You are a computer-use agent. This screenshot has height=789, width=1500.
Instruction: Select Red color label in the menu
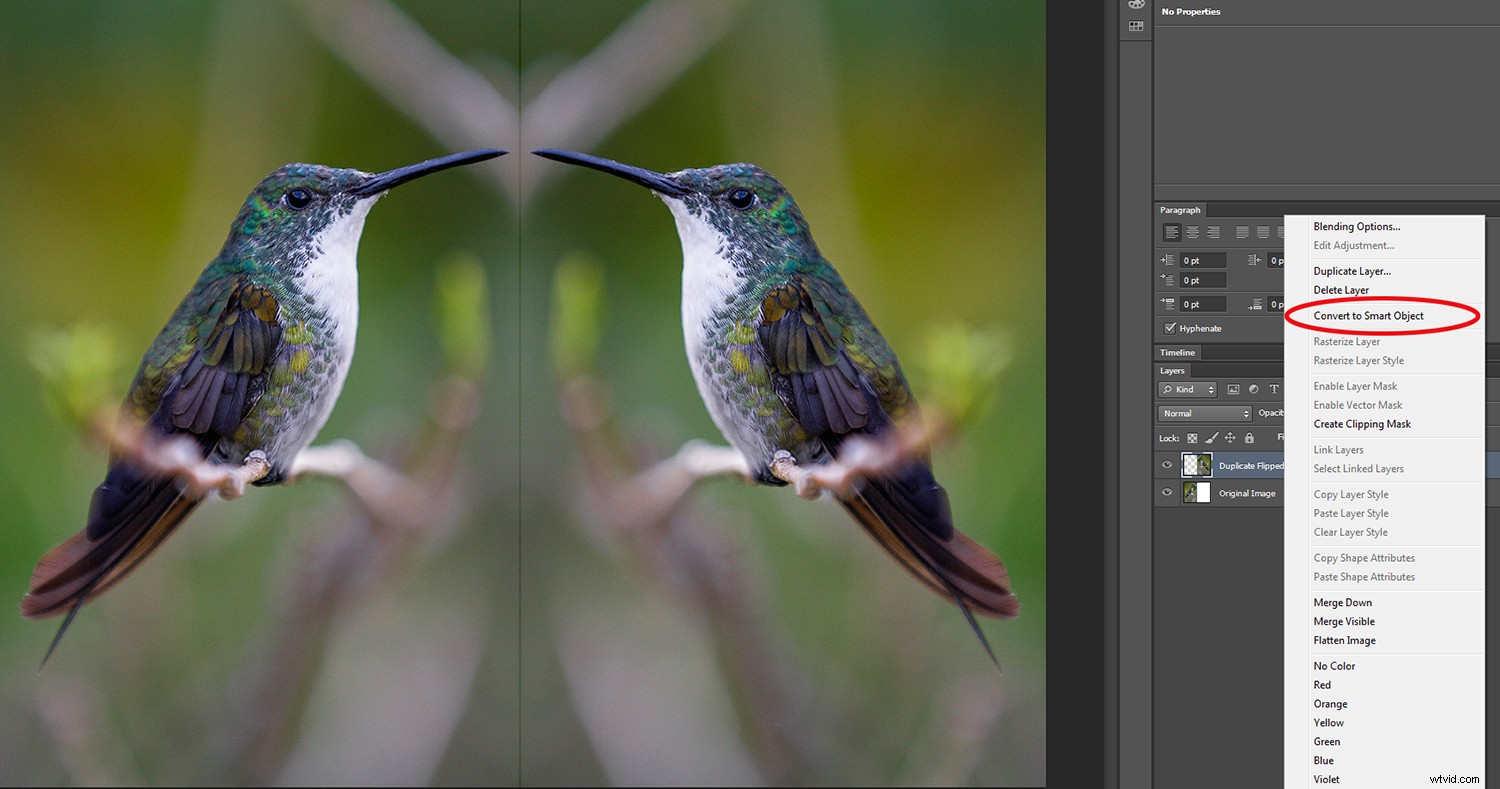(1322, 684)
